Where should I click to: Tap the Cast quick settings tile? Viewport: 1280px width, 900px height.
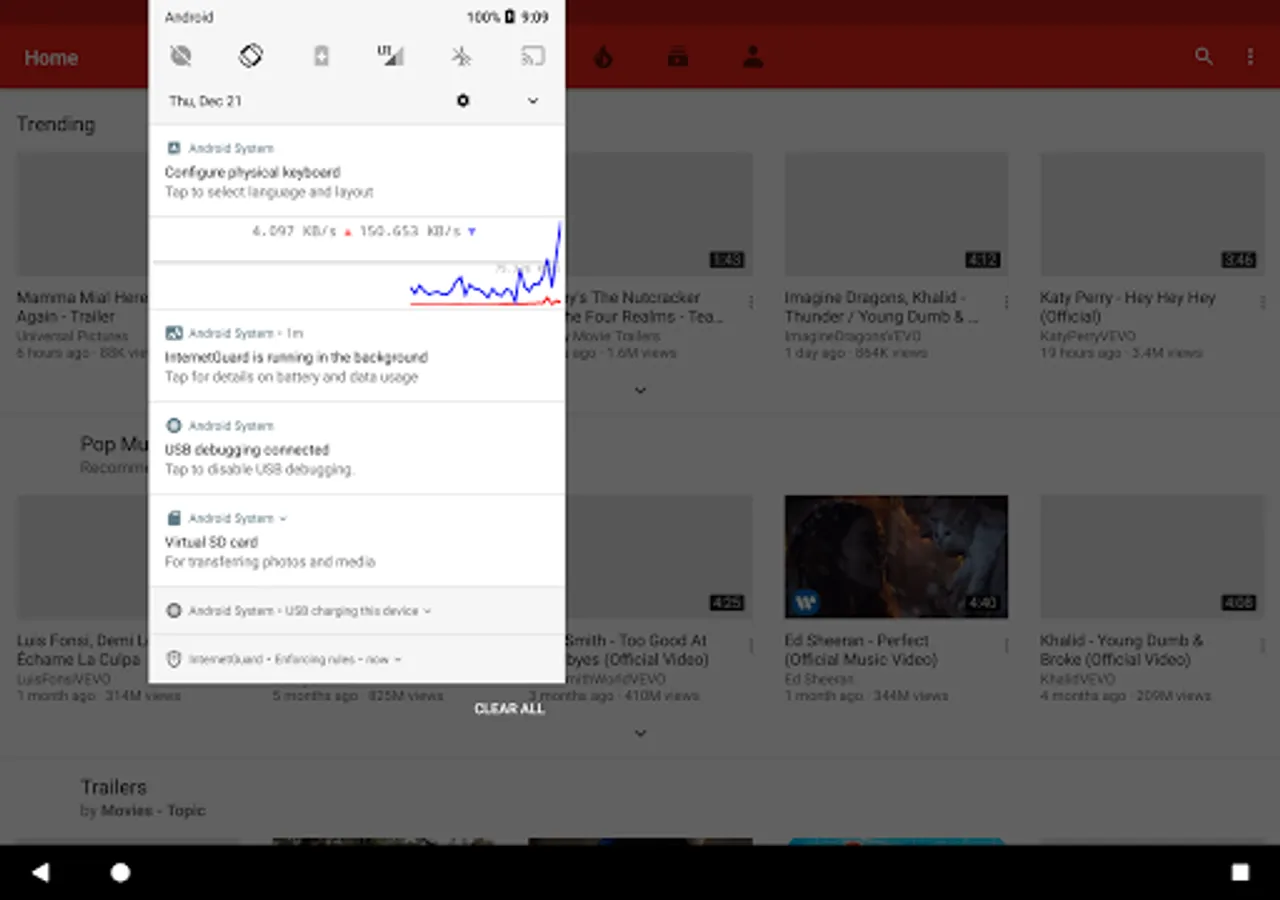coord(533,56)
